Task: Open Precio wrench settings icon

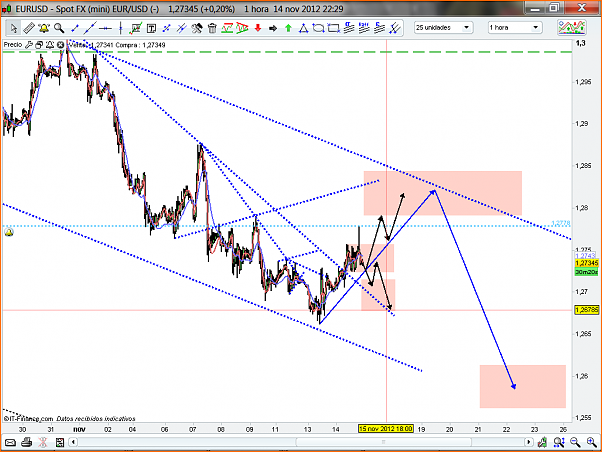Action: tap(29, 45)
